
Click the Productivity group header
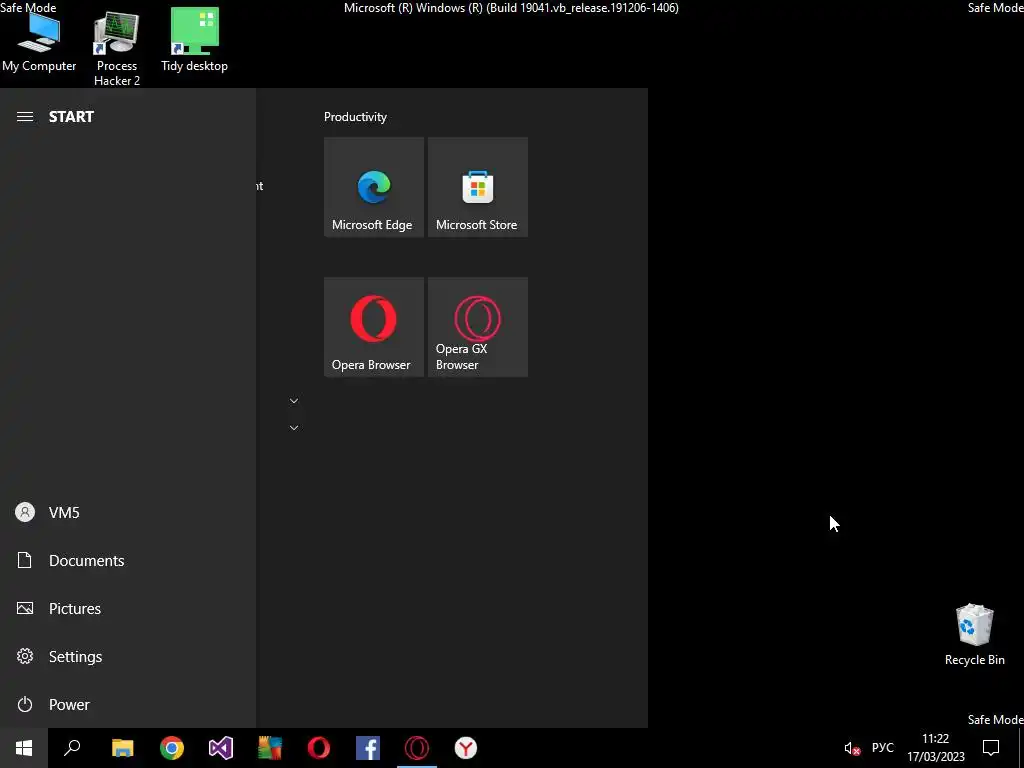355,117
